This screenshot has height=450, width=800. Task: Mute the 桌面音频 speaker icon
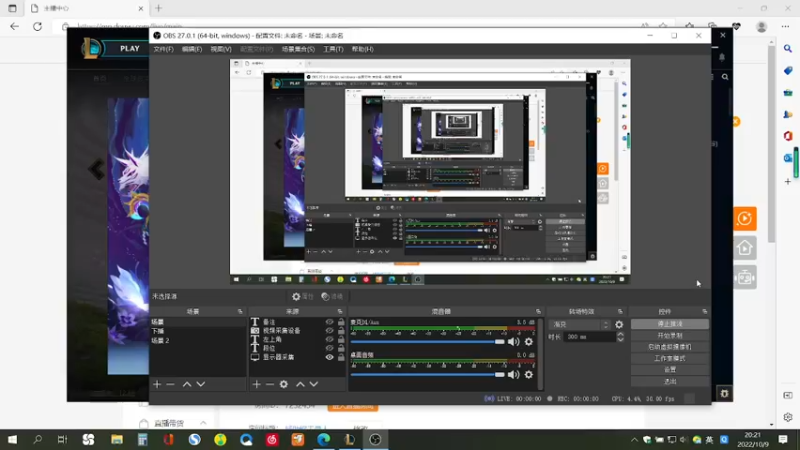point(514,374)
